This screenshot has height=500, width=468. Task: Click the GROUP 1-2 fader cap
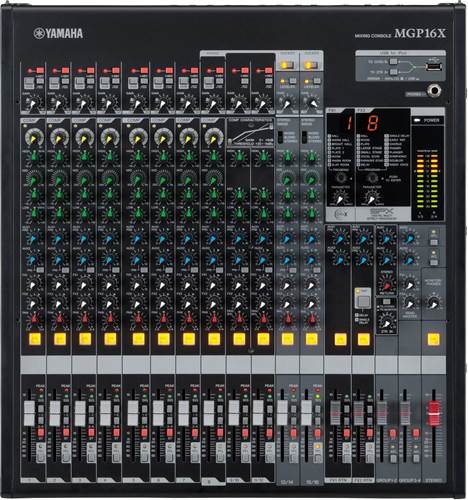click(382, 413)
